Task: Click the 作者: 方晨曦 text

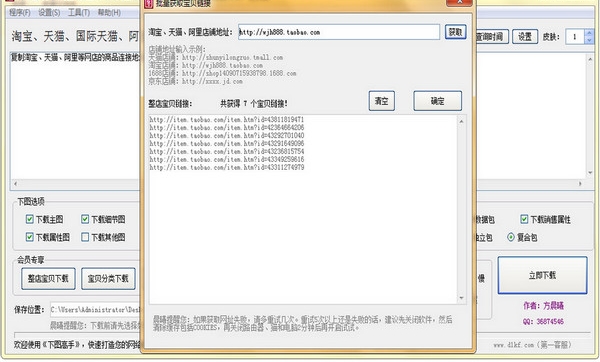Action: pyautogui.click(x=543, y=305)
